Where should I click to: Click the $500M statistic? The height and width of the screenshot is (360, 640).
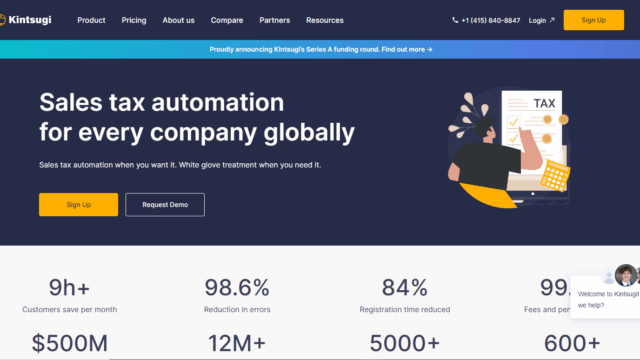coord(69,343)
